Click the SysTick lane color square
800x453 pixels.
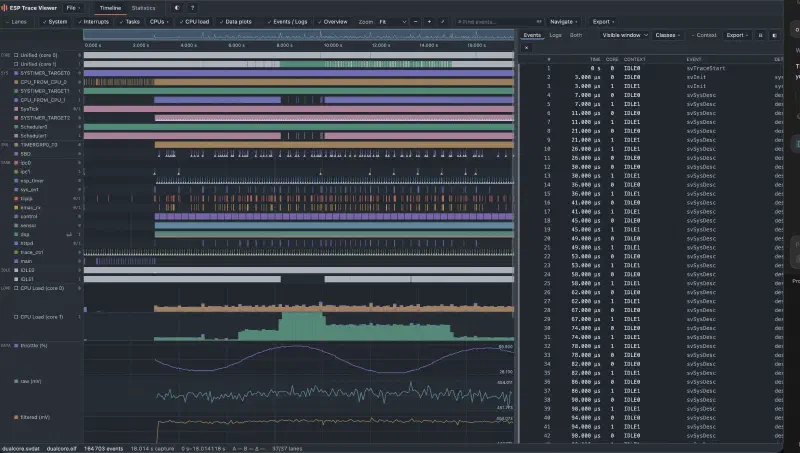(16, 109)
